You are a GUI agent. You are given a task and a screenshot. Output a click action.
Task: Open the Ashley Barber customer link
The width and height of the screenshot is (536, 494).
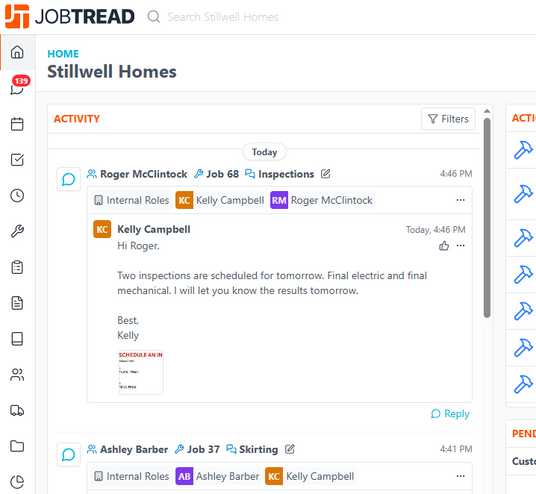click(x=128, y=449)
